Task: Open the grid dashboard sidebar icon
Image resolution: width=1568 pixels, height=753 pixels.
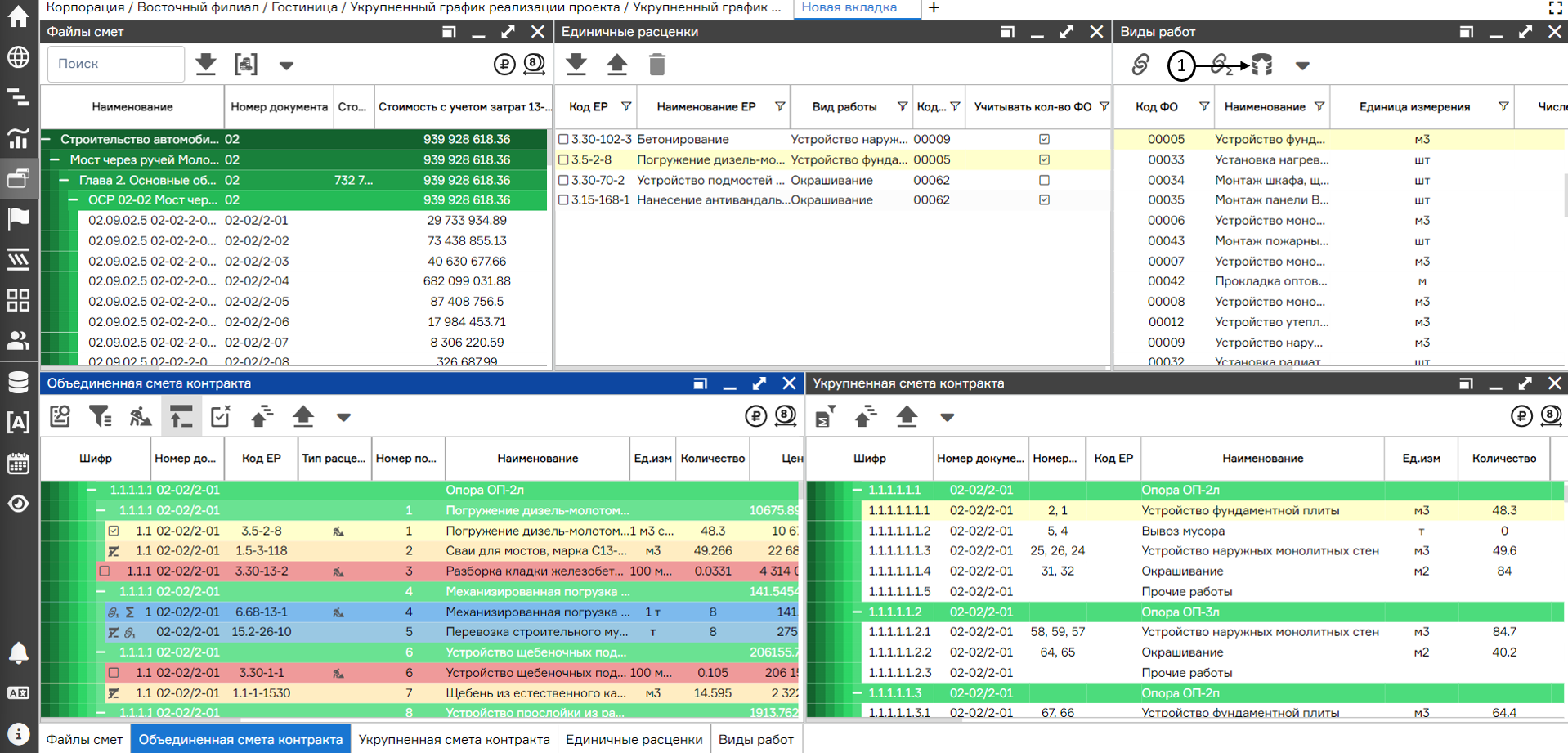Action: [x=18, y=300]
